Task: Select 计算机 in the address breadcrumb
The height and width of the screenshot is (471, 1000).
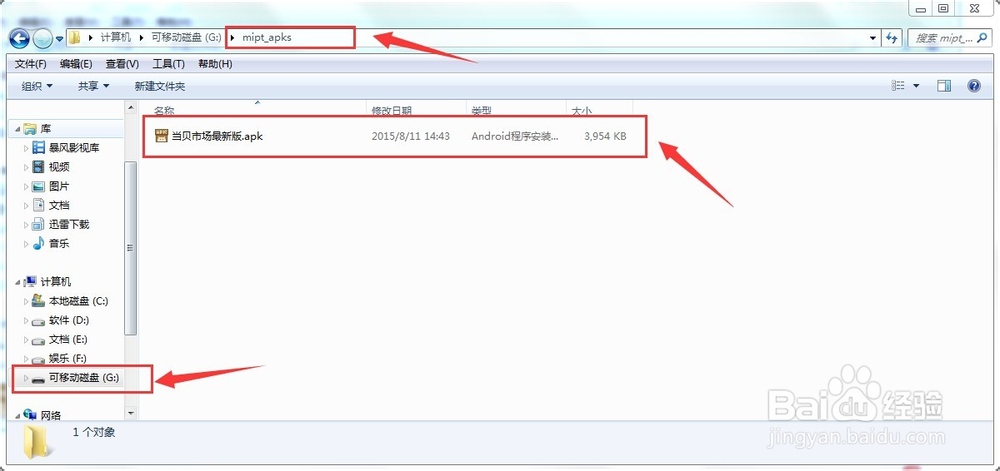Action: [115, 38]
